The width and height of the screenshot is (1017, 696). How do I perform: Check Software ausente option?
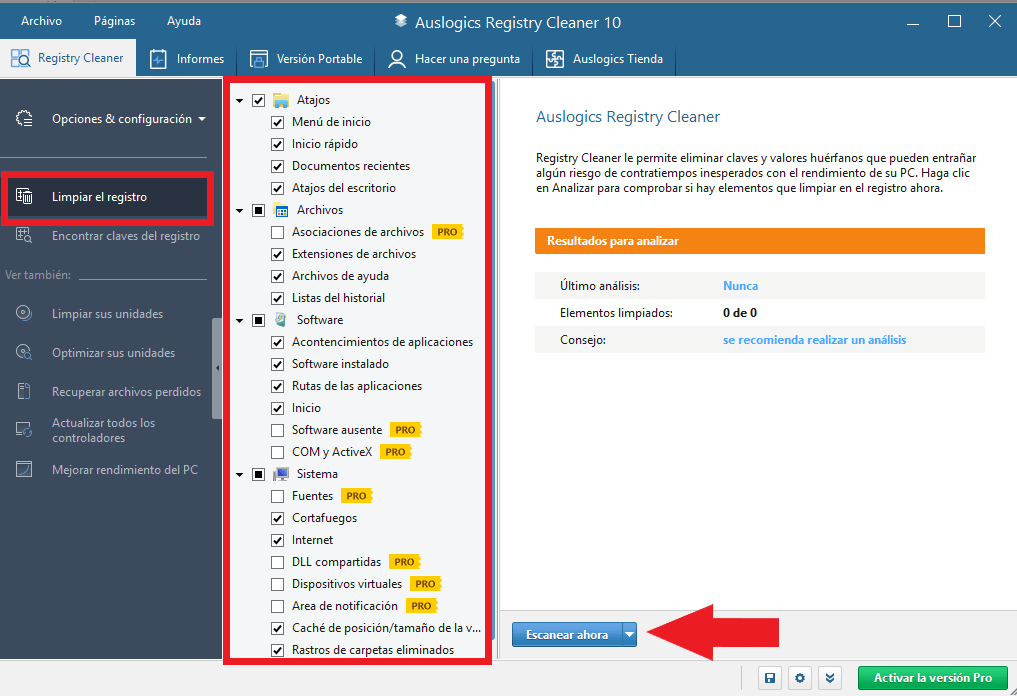[278, 430]
